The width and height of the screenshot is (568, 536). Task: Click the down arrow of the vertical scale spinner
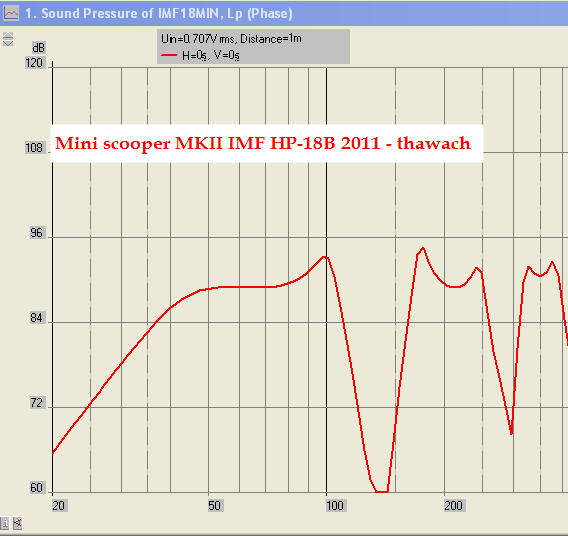coord(8,43)
